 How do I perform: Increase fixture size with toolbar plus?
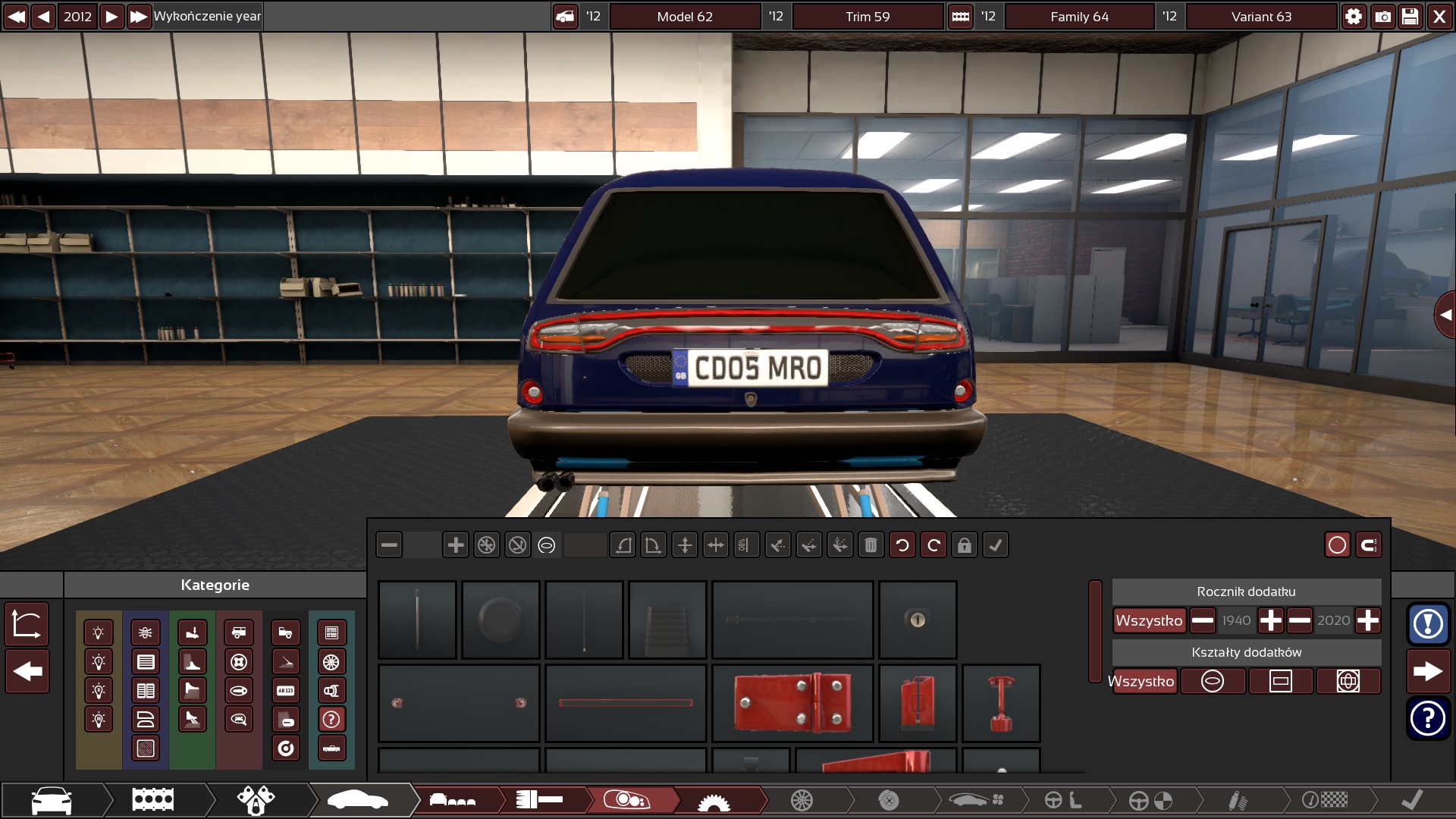click(455, 544)
